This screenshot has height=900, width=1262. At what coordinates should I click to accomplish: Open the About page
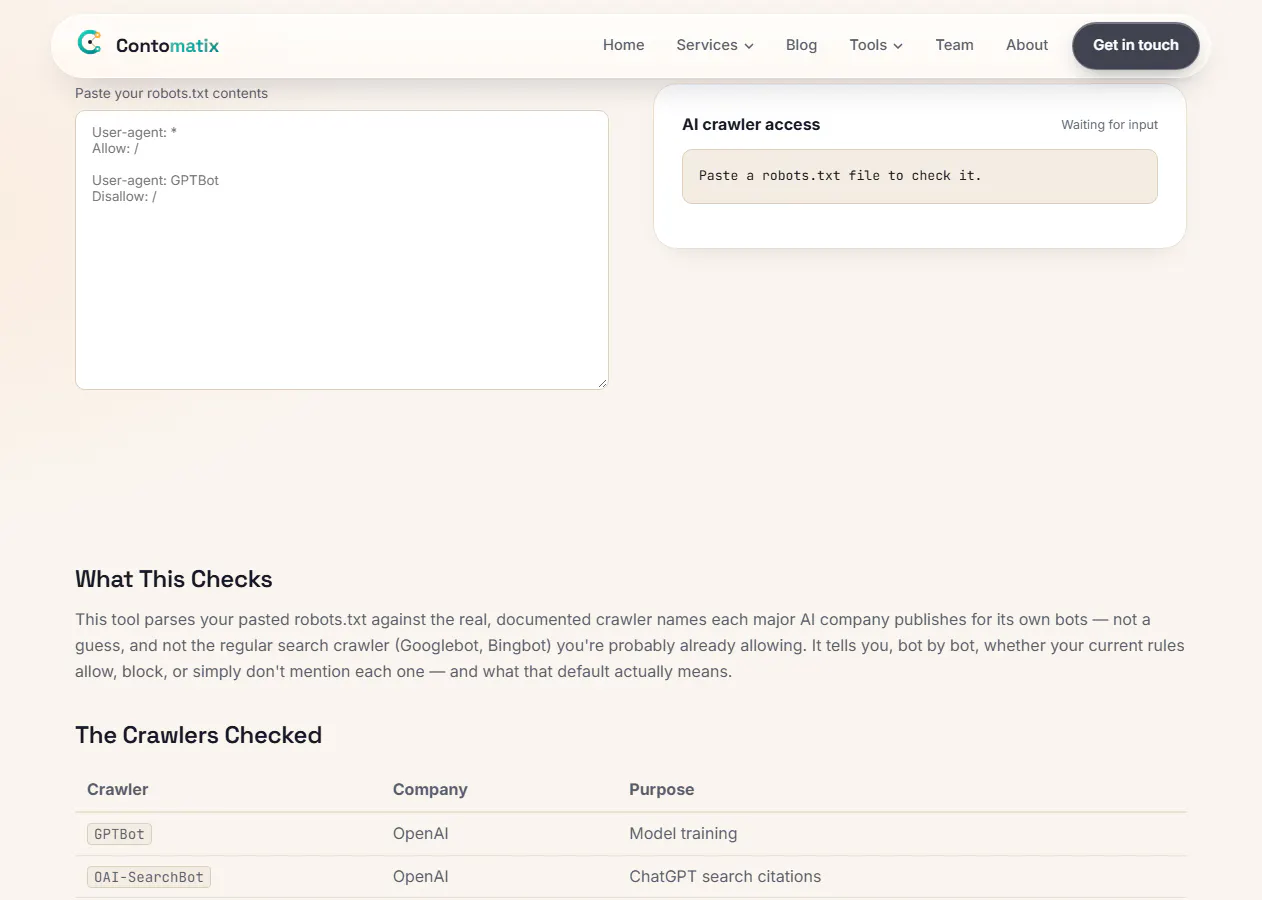1027,45
